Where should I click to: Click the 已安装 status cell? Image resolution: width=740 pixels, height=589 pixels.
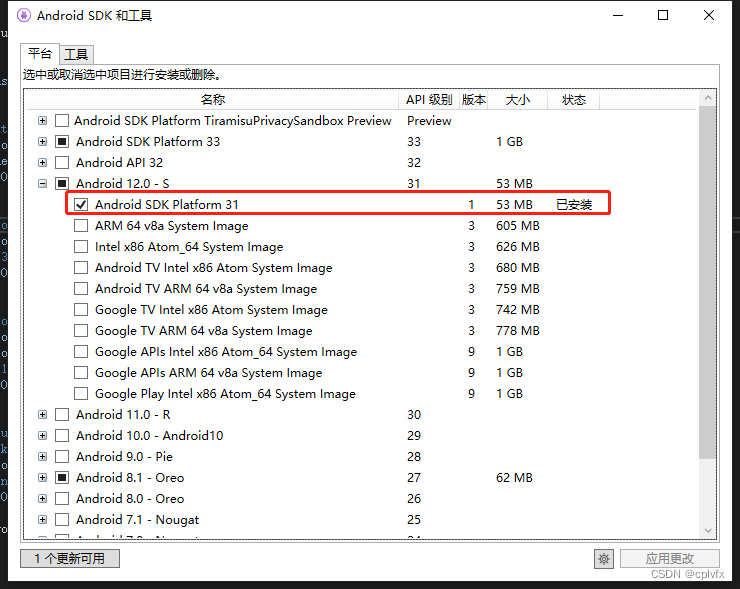pyautogui.click(x=574, y=205)
